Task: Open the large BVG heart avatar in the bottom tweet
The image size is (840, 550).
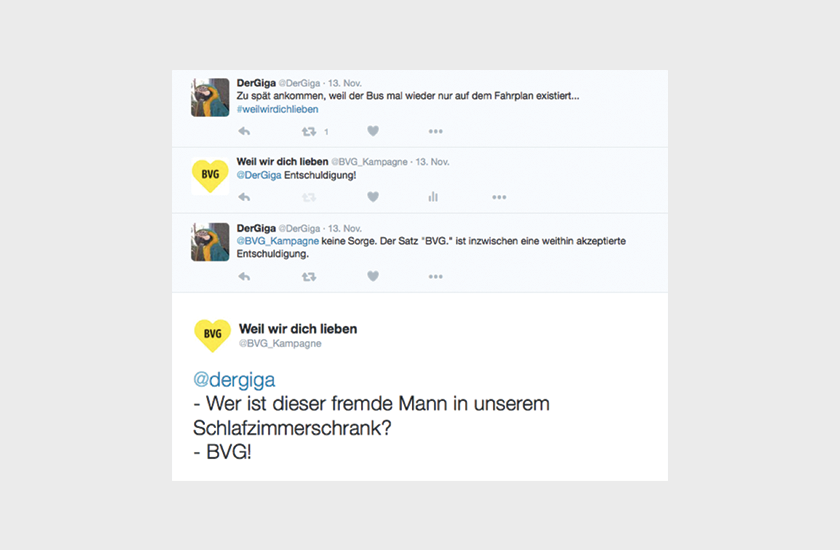Action: [x=212, y=334]
